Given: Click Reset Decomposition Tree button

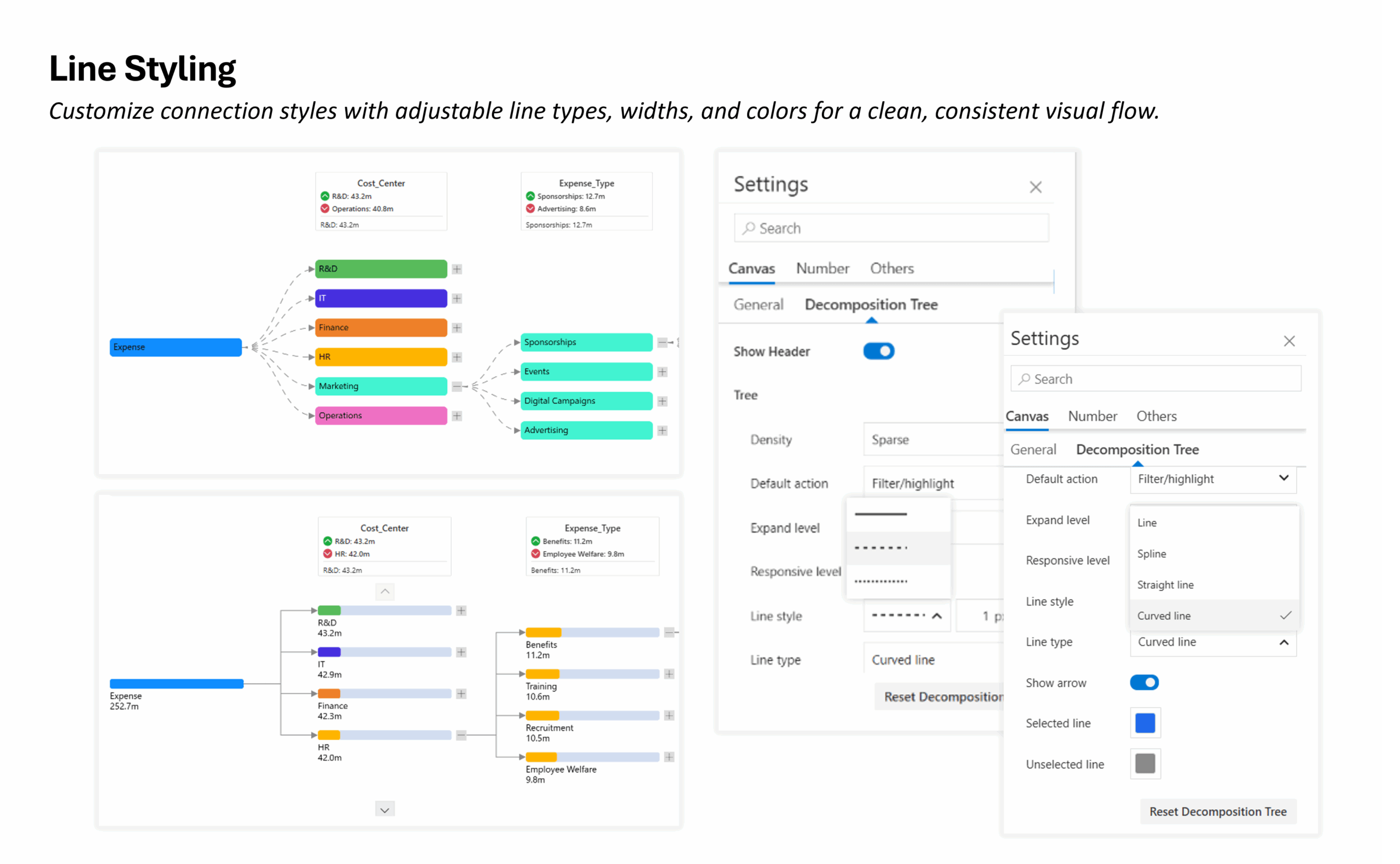Looking at the screenshot, I should (x=1218, y=812).
